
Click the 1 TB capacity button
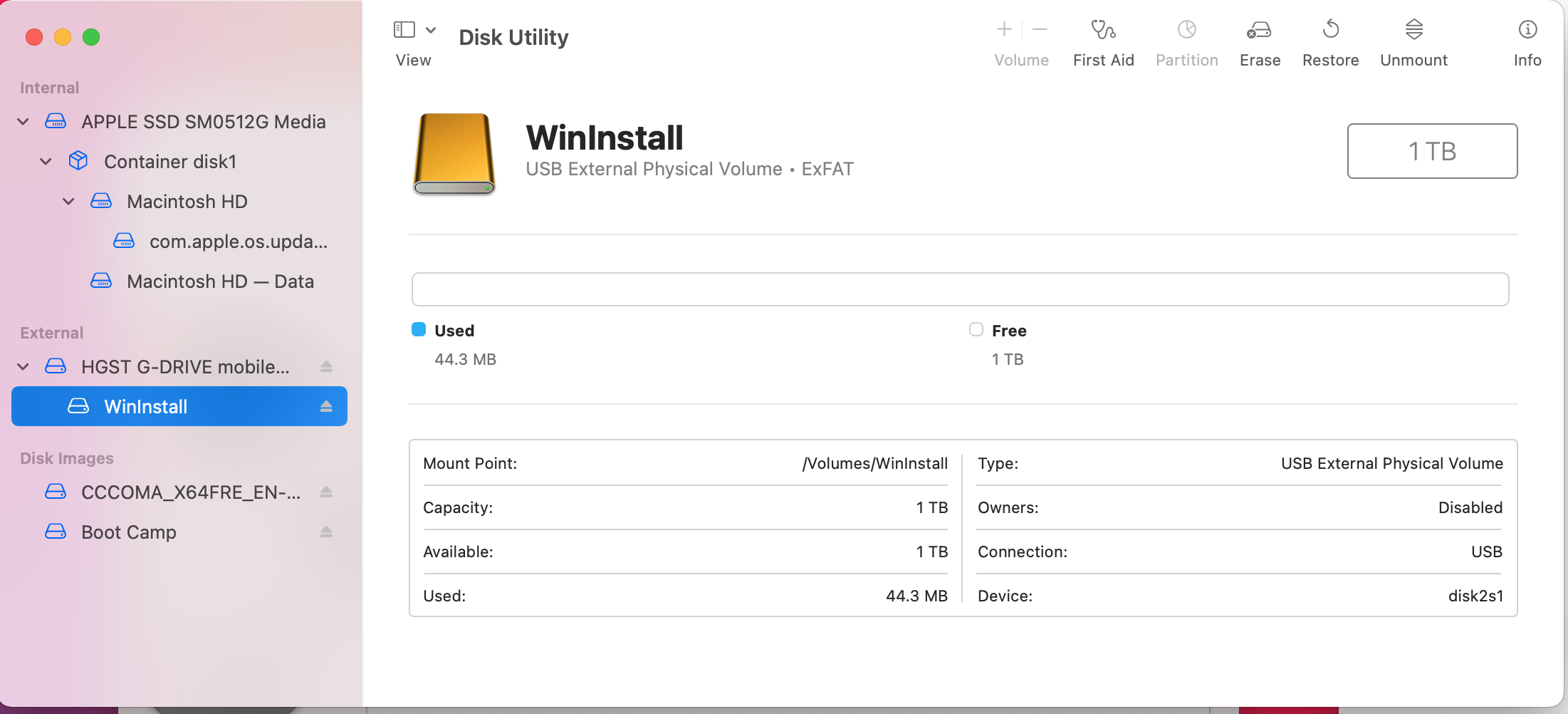pyautogui.click(x=1432, y=151)
